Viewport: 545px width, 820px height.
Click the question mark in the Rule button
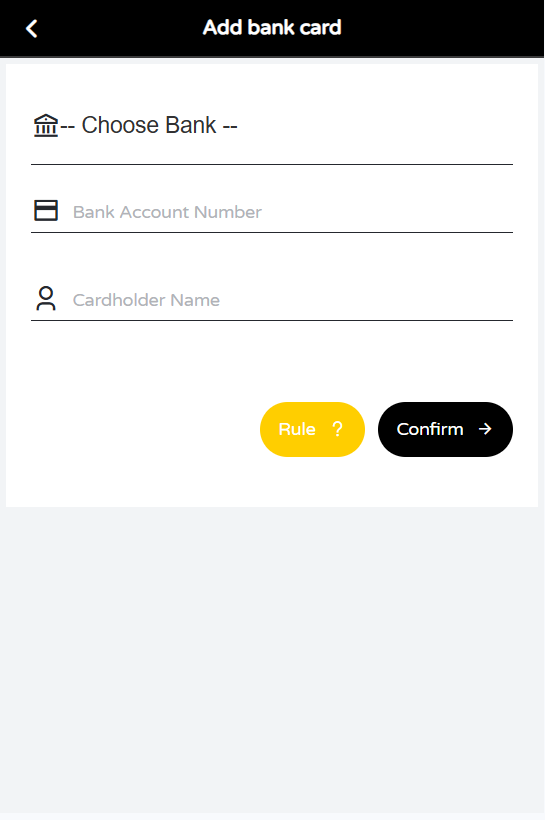[x=338, y=429]
